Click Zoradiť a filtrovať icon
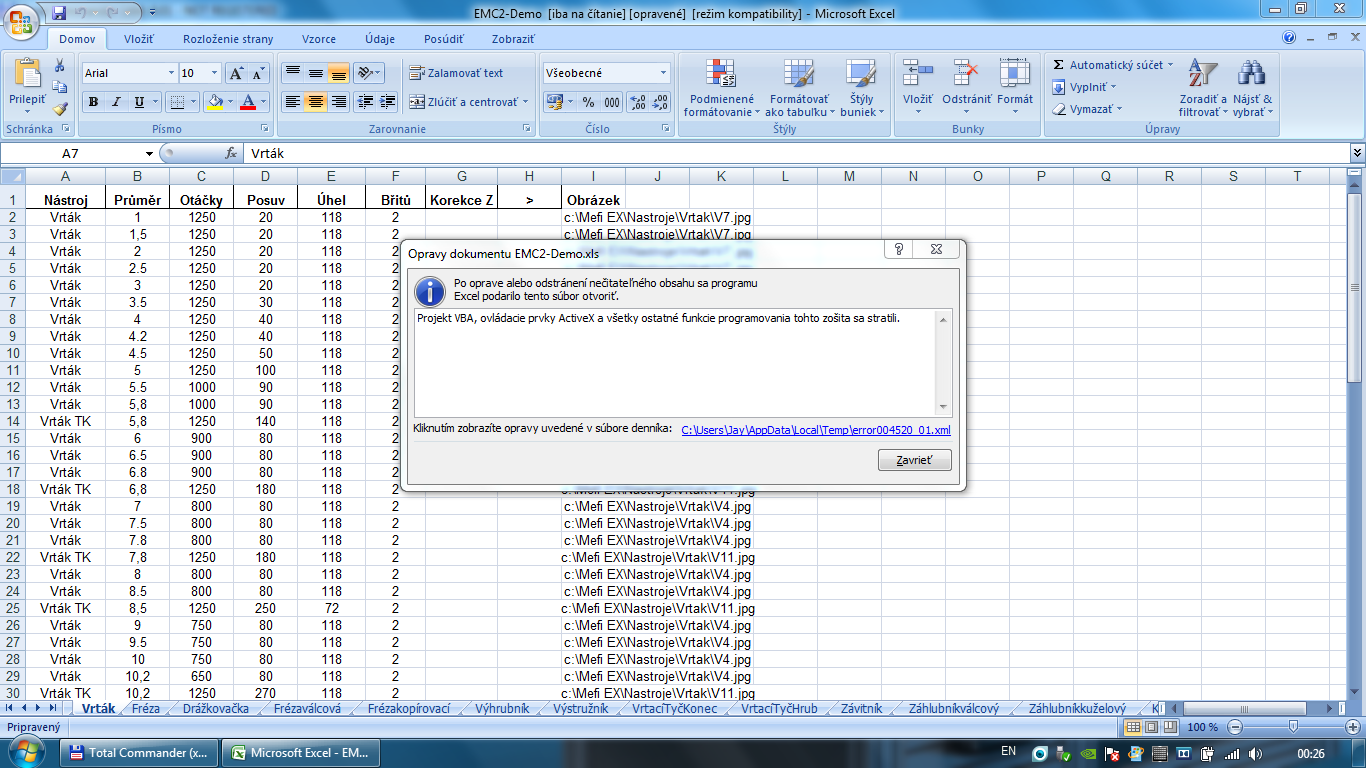The height and width of the screenshot is (768, 1366). pos(1202,74)
